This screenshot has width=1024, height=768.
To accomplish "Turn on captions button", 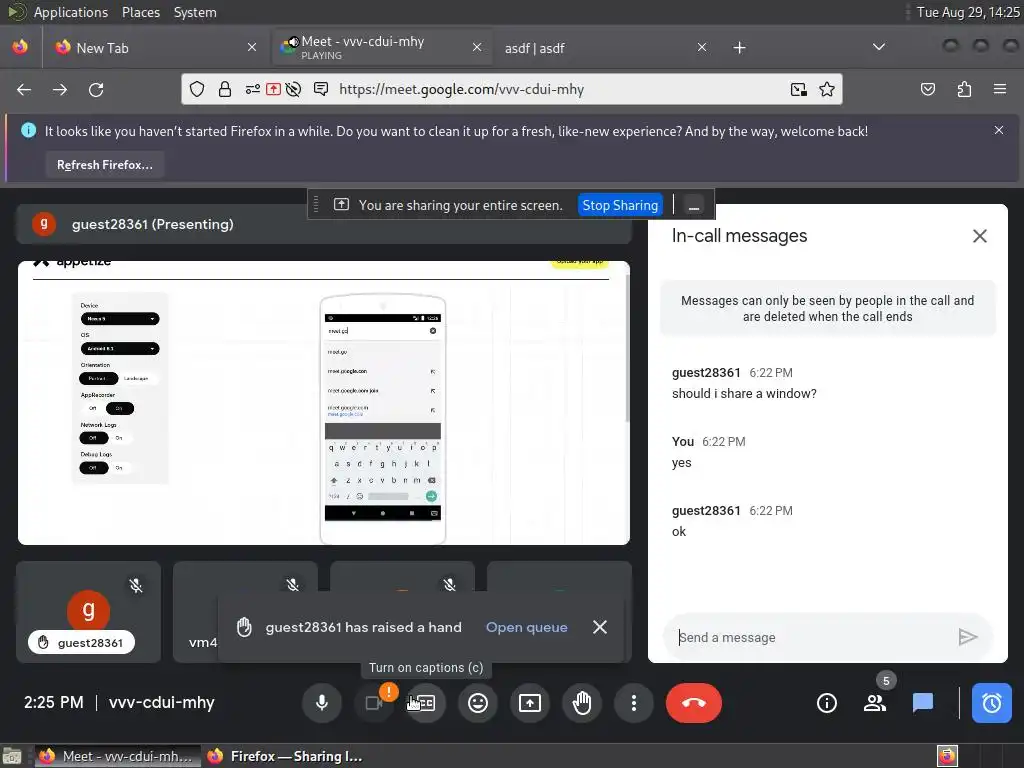I will coord(425,703).
